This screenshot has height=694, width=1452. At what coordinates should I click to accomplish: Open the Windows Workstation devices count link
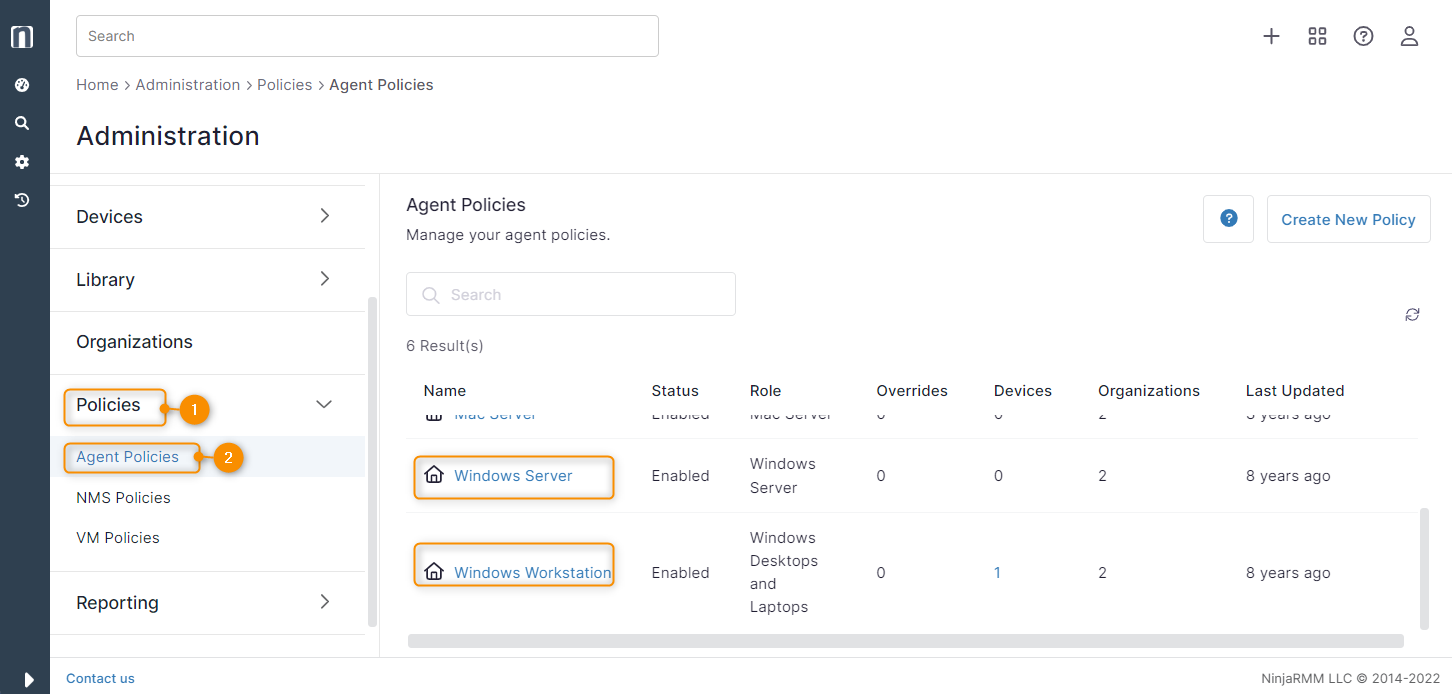997,572
